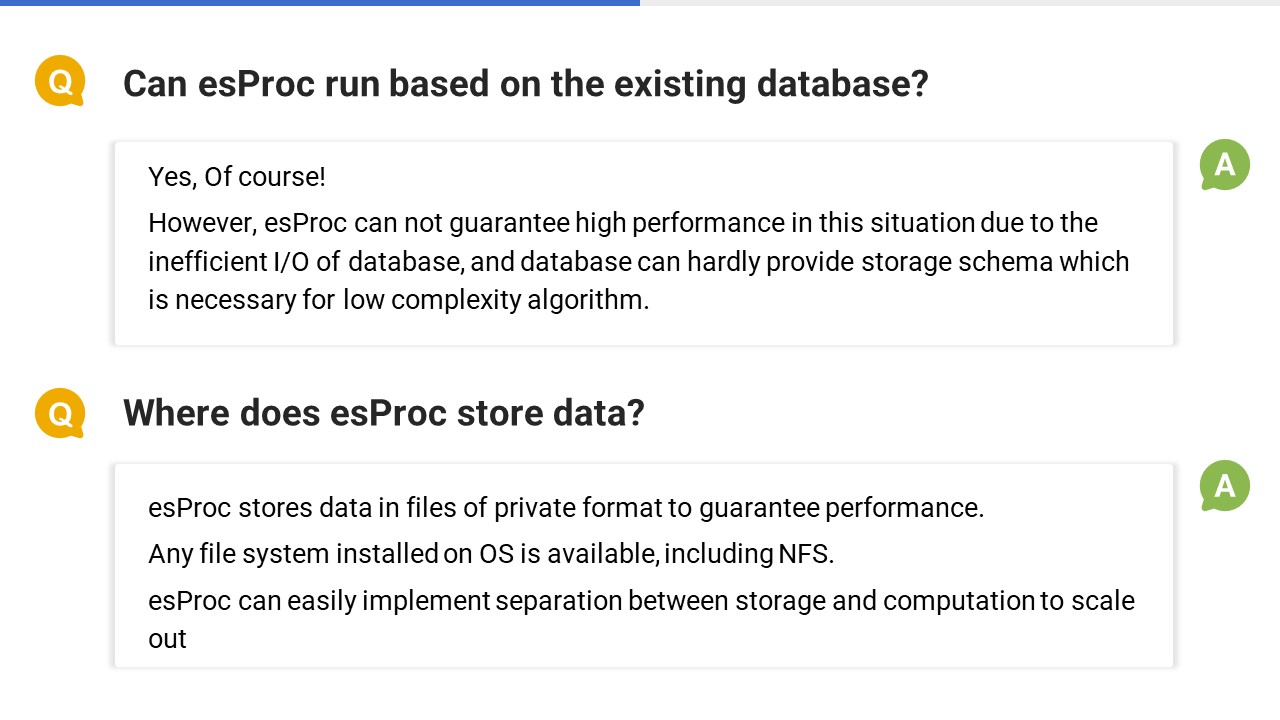Viewport: 1280px width, 720px height.
Task: Click the word 'NFS' in the second answer
Action: click(x=804, y=554)
